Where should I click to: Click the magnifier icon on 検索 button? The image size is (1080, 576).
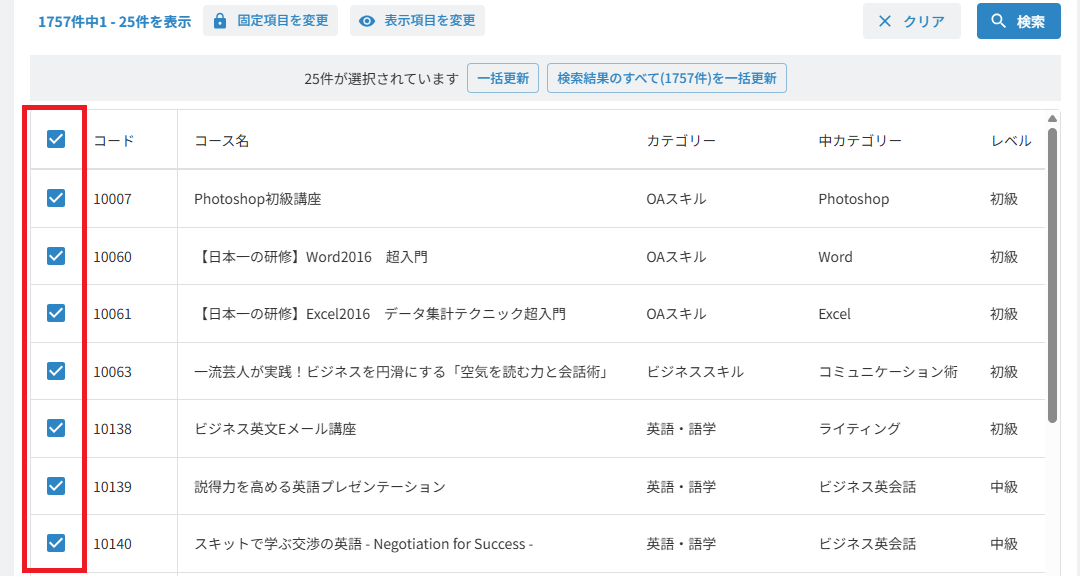tap(998, 21)
